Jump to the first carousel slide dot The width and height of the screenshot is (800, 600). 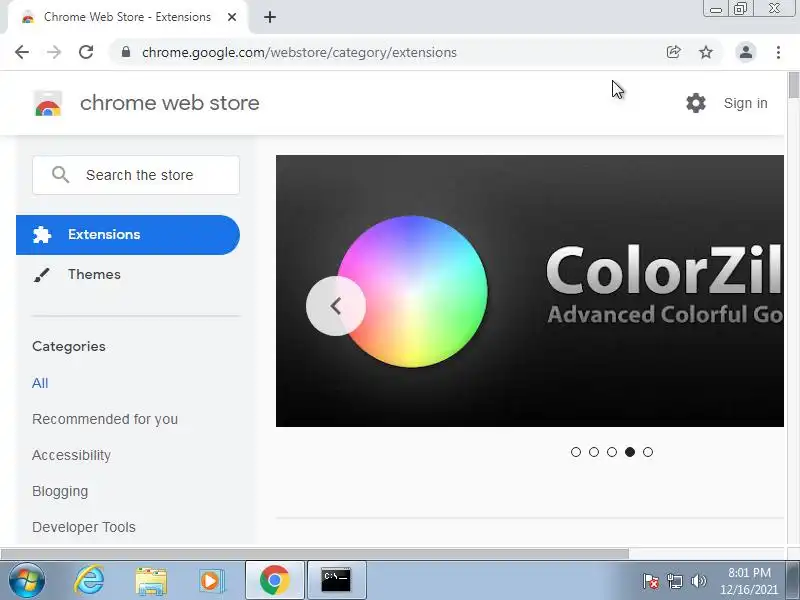point(576,452)
